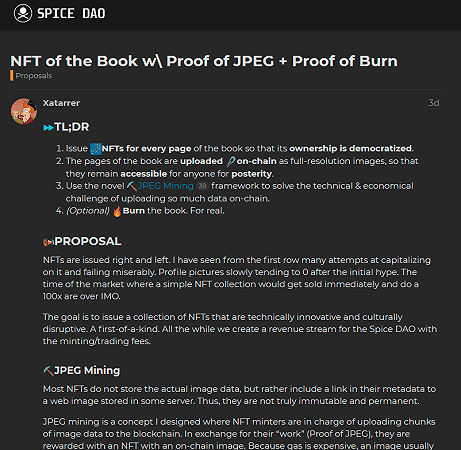Viewport: 461px width, 450px height.
Task: Open the SPICE DAO home title
Action: click(x=71, y=14)
